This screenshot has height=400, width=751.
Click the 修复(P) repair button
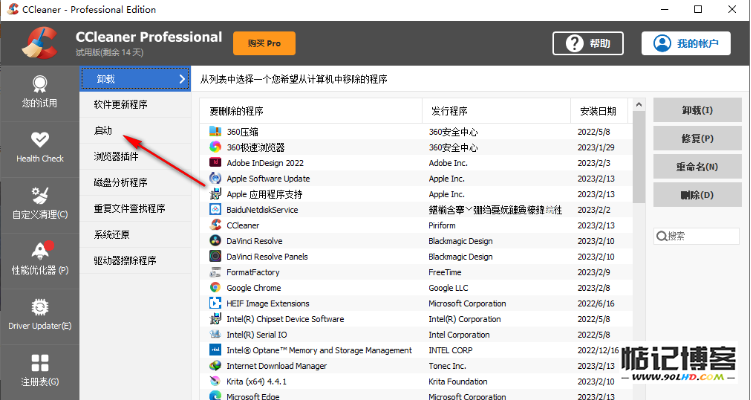pos(697,138)
